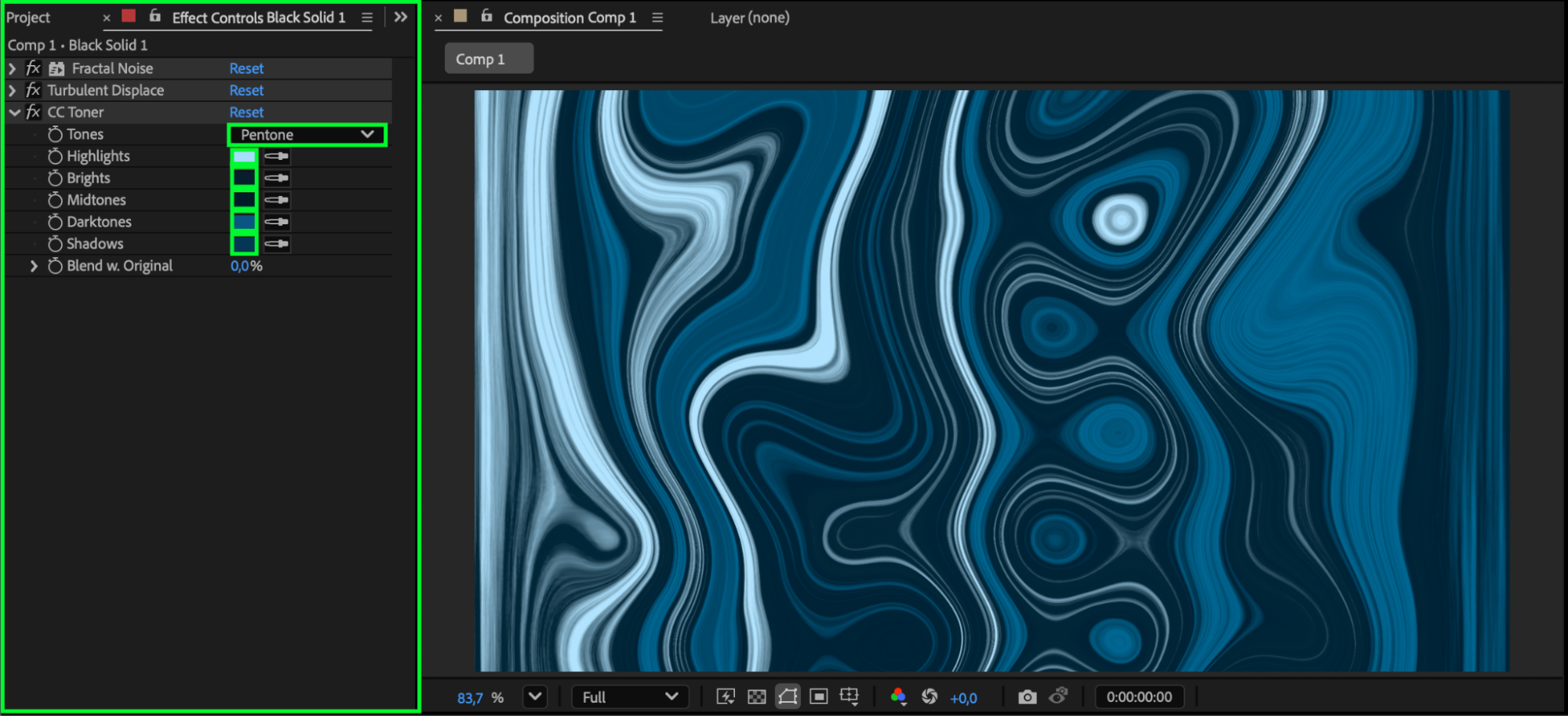Pick the Darktones eyedropper
Viewport: 1568px width, 716px height.
pos(277,222)
